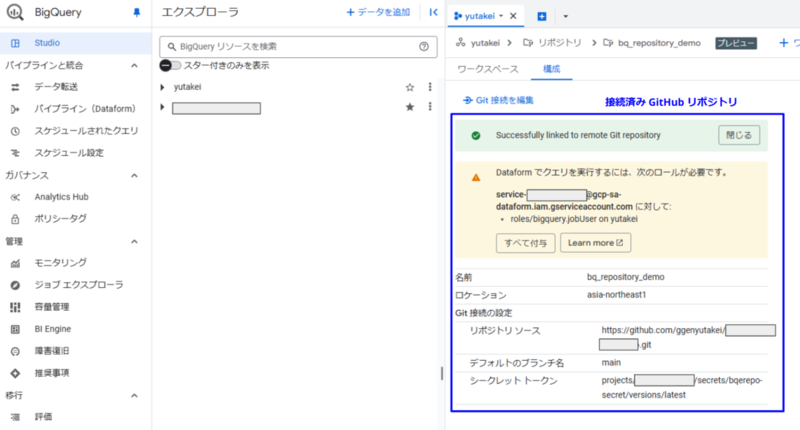The image size is (800, 430).
Task: Unstar the redacted project
Action: [x=410, y=107]
